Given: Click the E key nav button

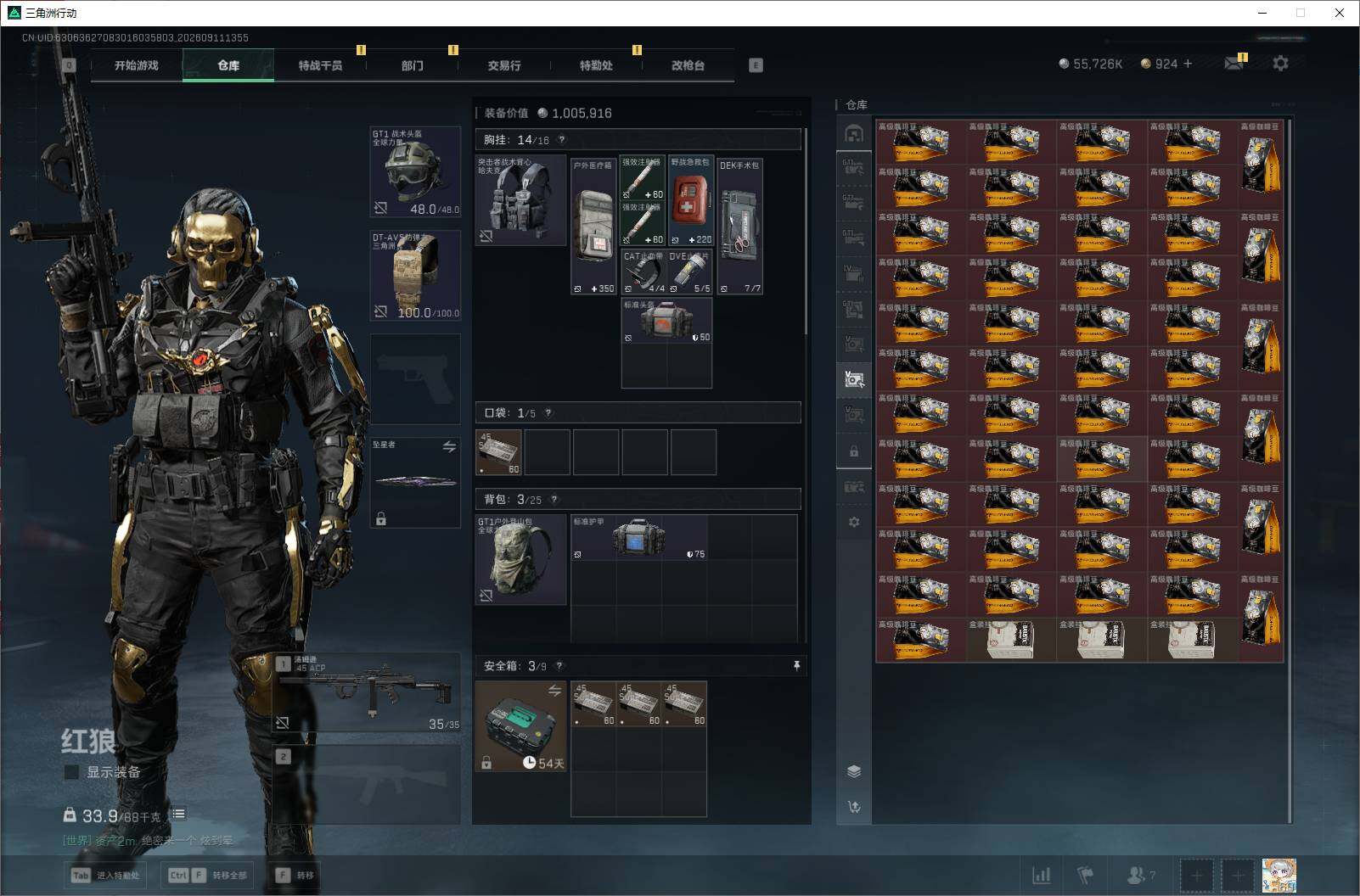Looking at the screenshot, I should pos(756,65).
